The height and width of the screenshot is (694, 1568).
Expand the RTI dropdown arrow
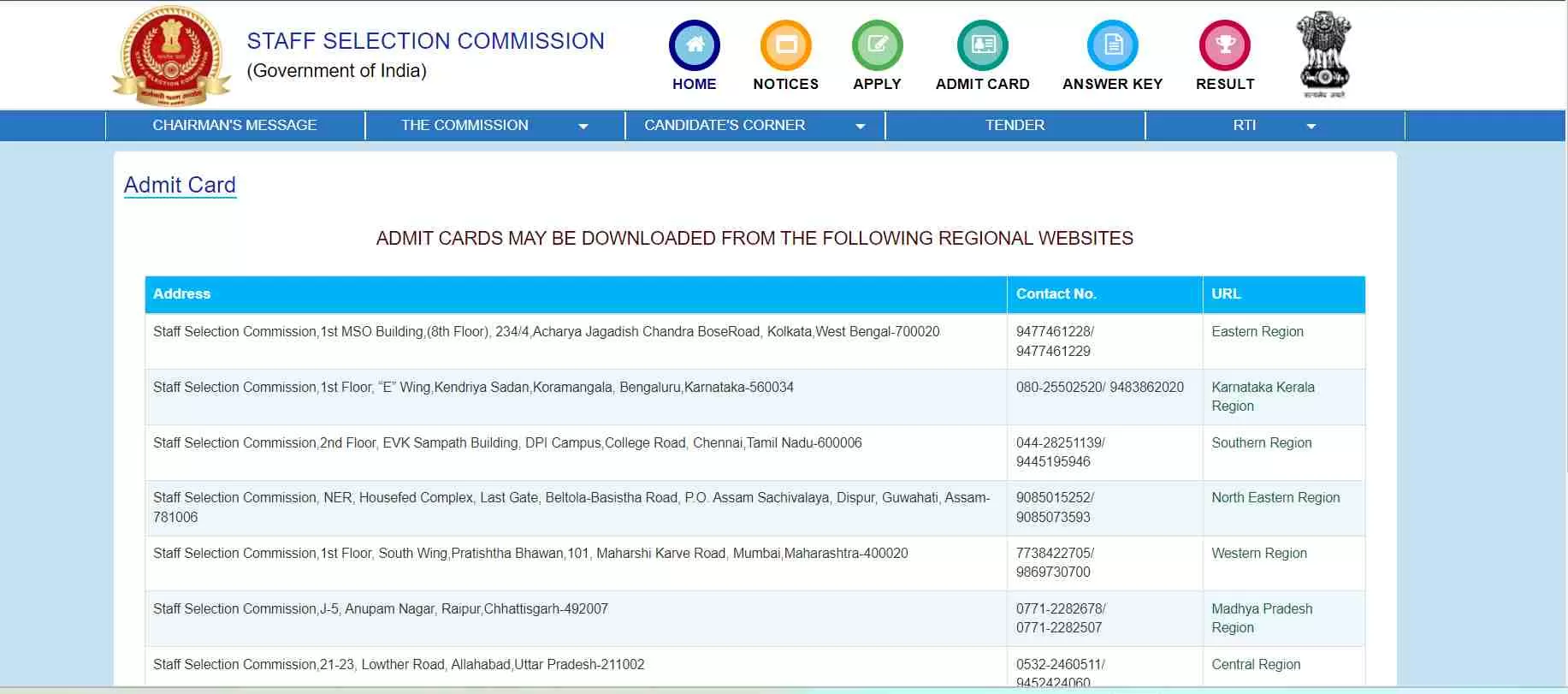(1311, 127)
